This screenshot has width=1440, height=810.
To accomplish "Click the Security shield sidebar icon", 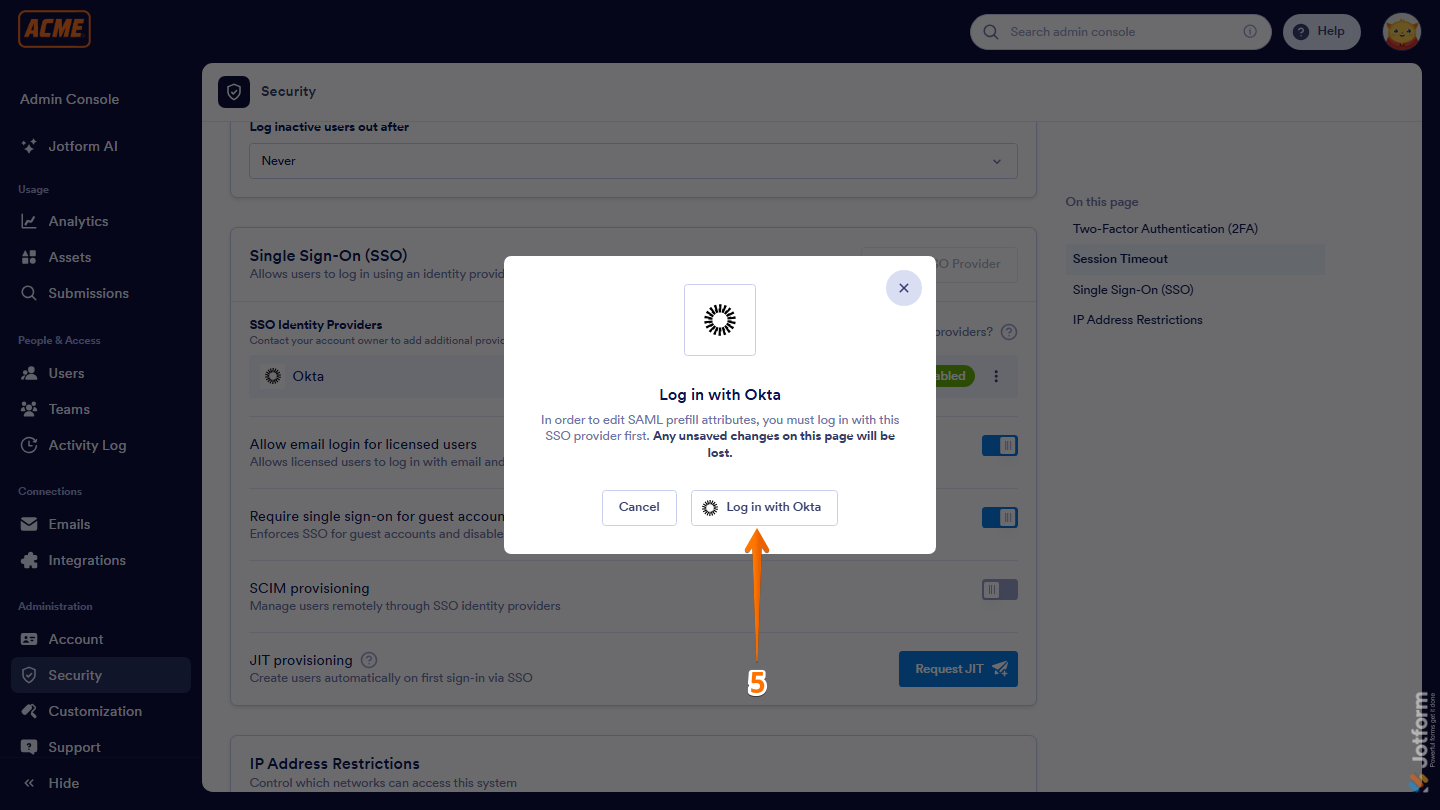I will click(29, 675).
